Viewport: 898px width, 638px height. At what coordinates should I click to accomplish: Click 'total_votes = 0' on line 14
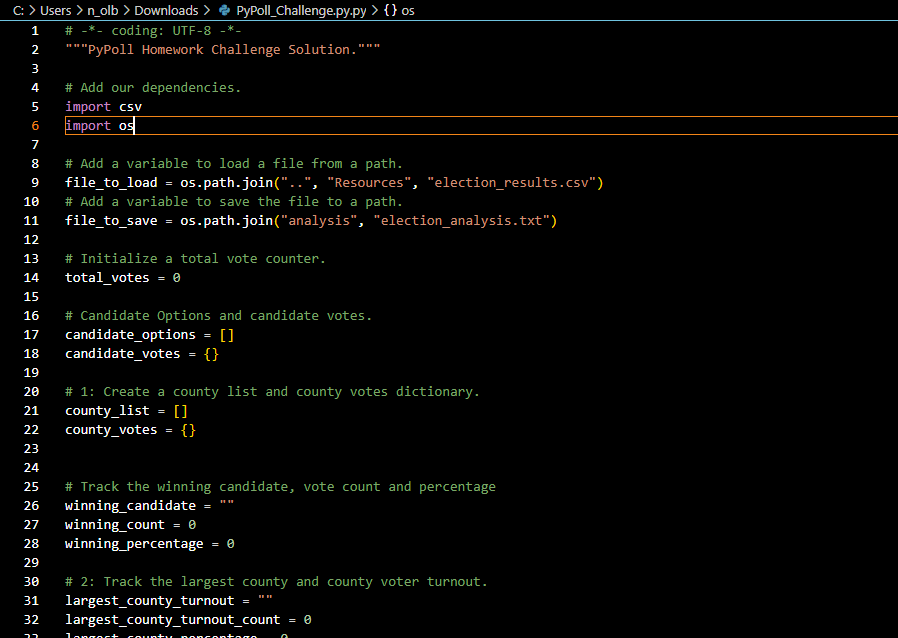point(123,278)
